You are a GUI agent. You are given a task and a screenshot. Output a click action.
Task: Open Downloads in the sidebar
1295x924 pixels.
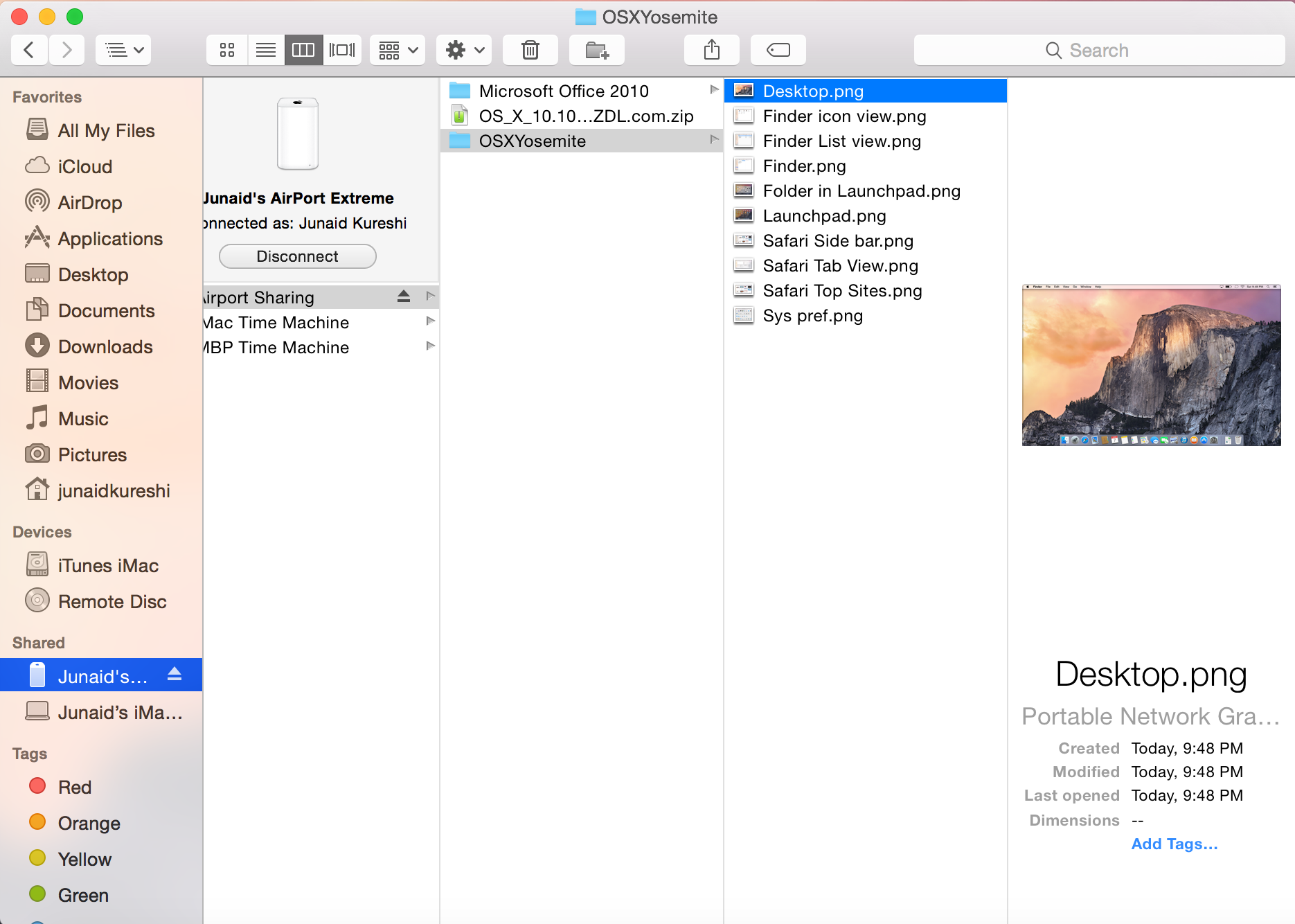[101, 346]
